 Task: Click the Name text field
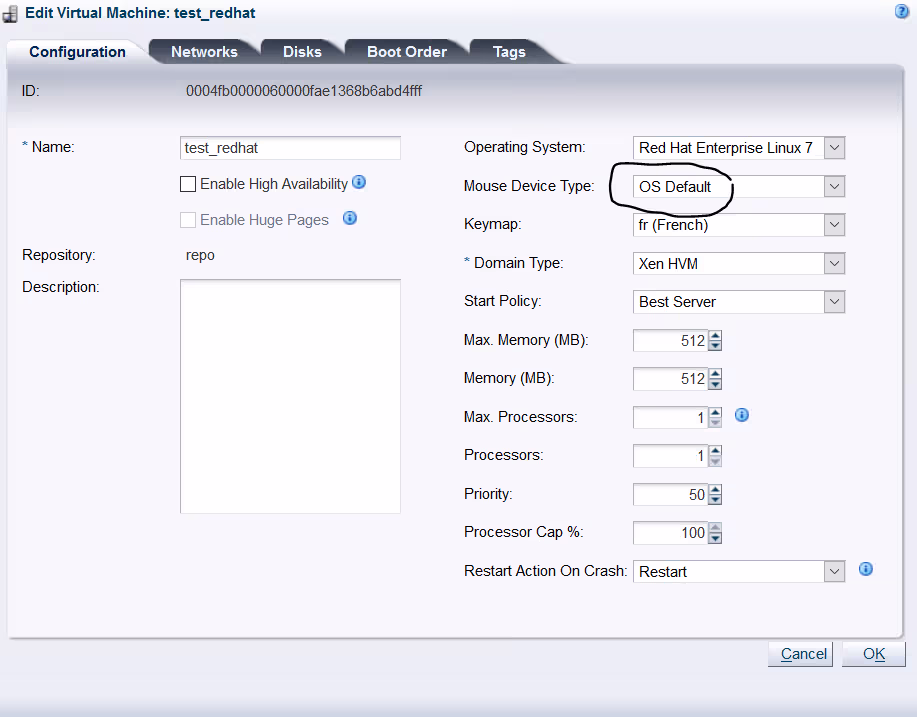290,148
